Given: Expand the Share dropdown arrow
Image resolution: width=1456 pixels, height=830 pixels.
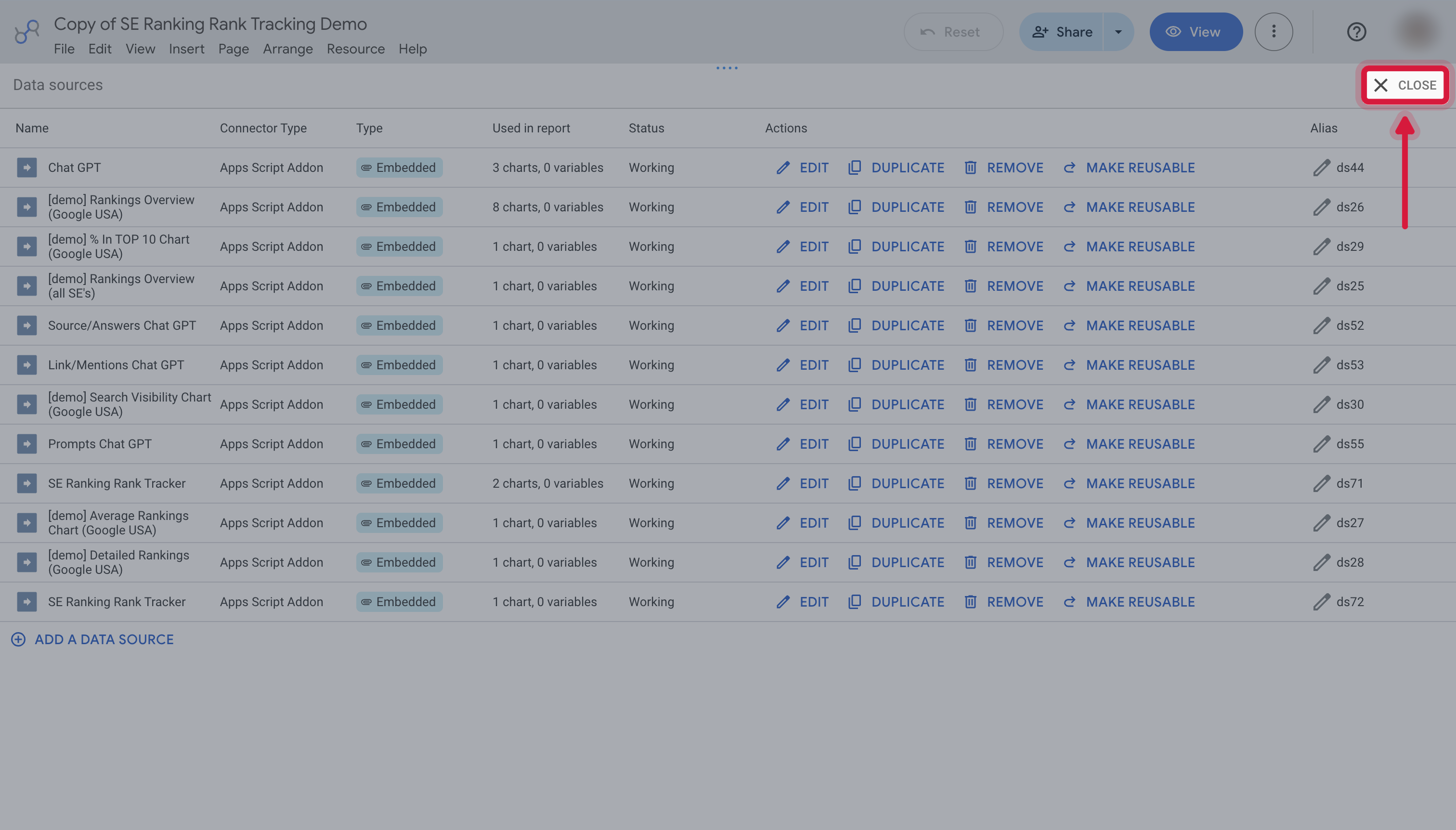Looking at the screenshot, I should (x=1118, y=32).
